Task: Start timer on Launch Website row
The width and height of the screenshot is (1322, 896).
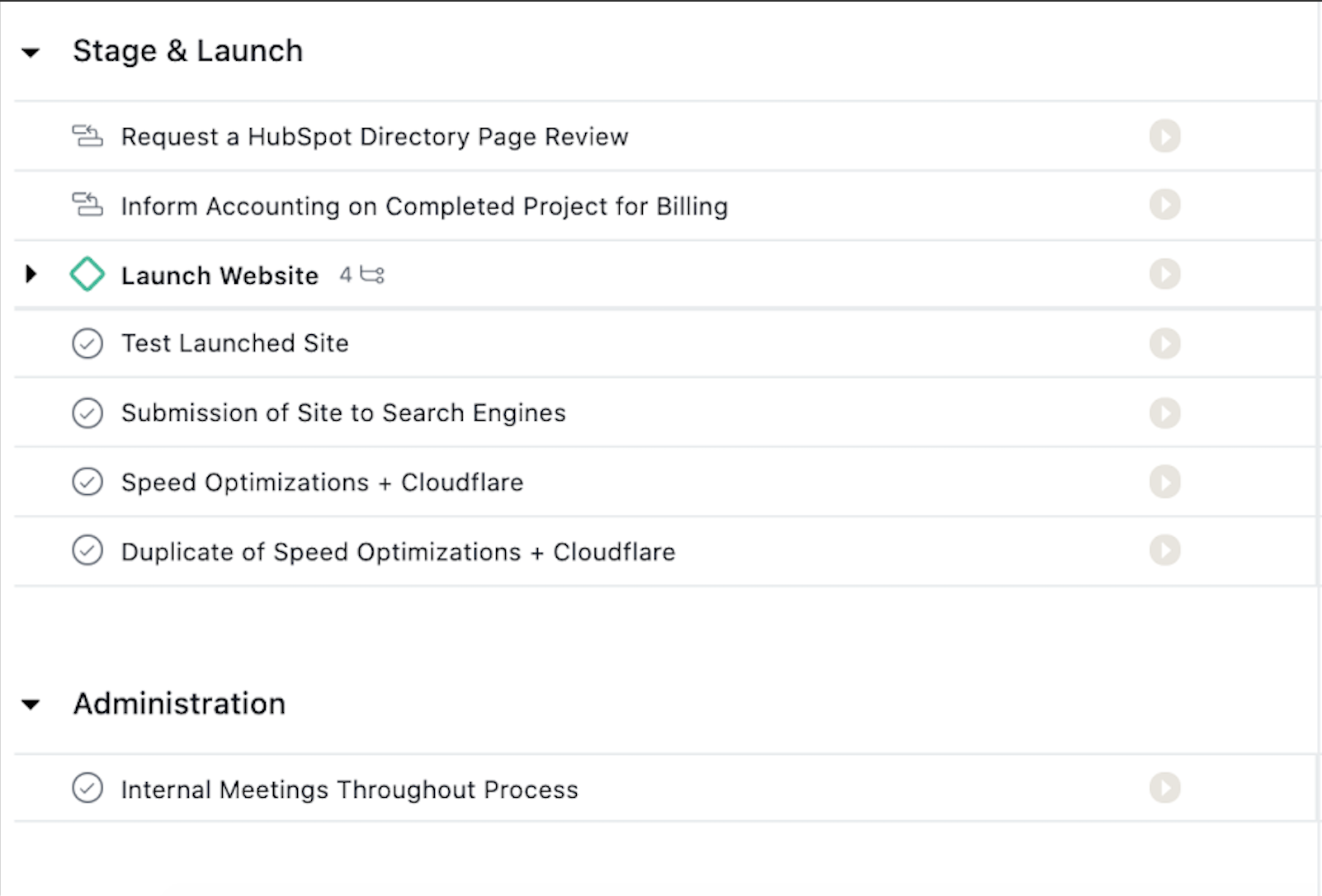Action: coord(1164,274)
